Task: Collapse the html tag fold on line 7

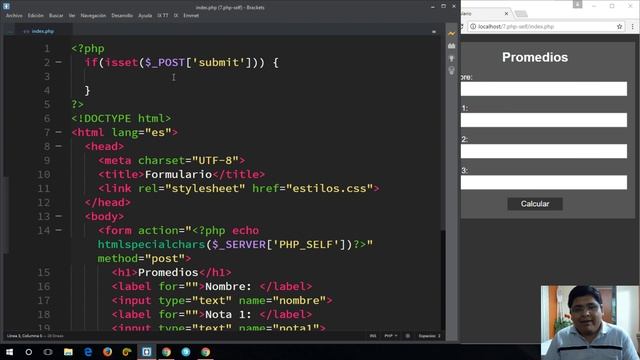Action: click(x=59, y=132)
